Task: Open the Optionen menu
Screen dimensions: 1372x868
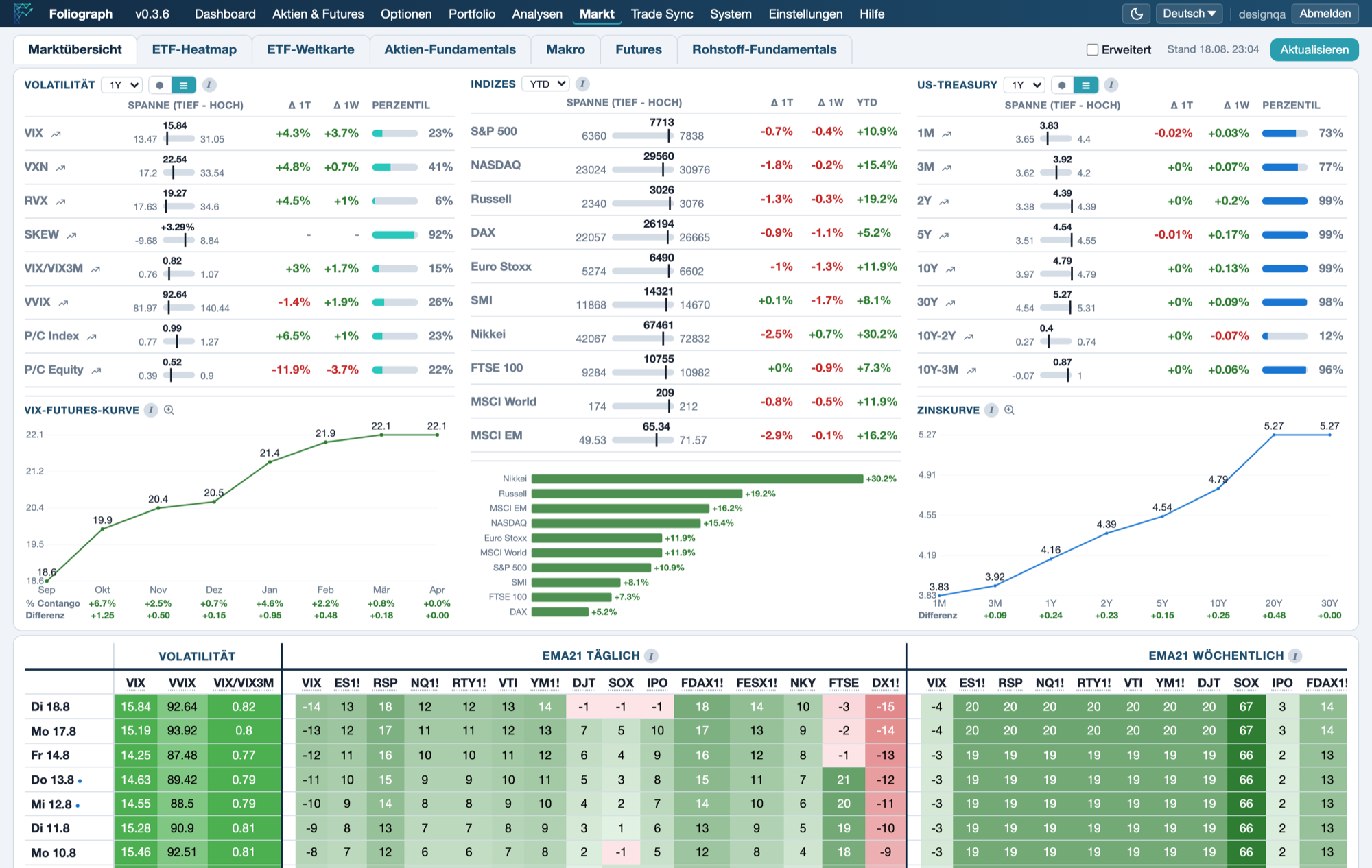Action: [x=406, y=14]
